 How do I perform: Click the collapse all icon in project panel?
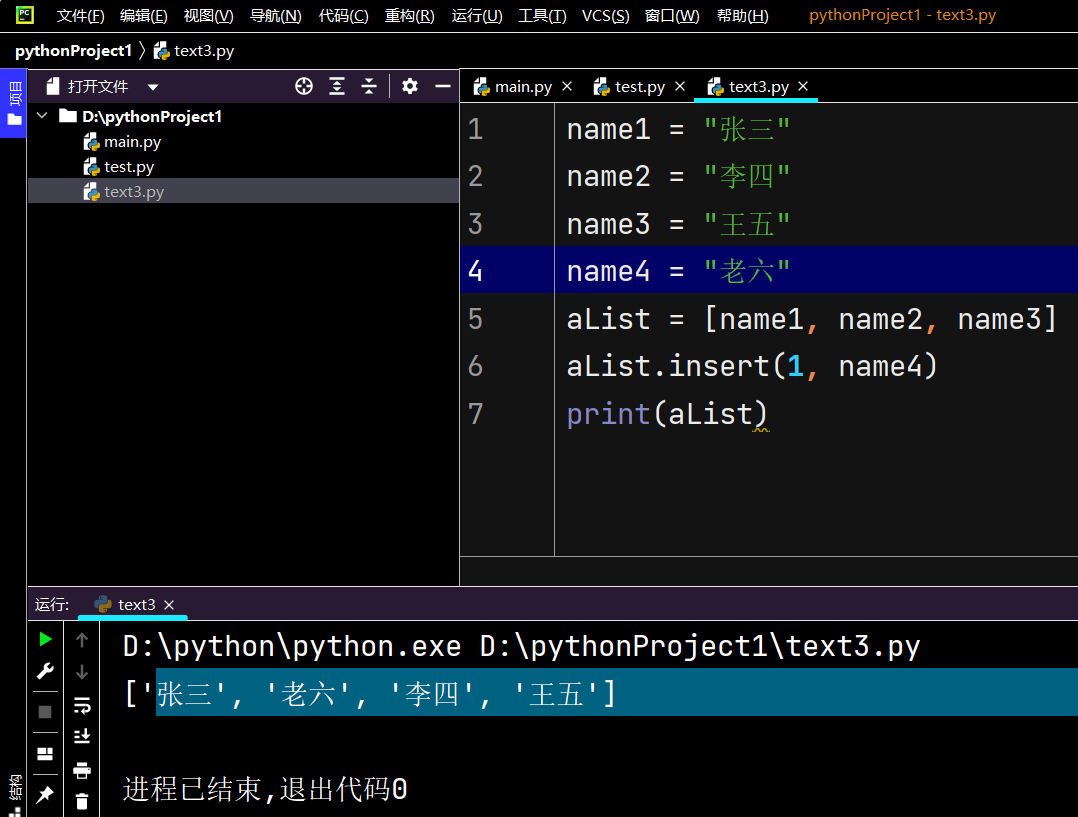click(x=369, y=87)
